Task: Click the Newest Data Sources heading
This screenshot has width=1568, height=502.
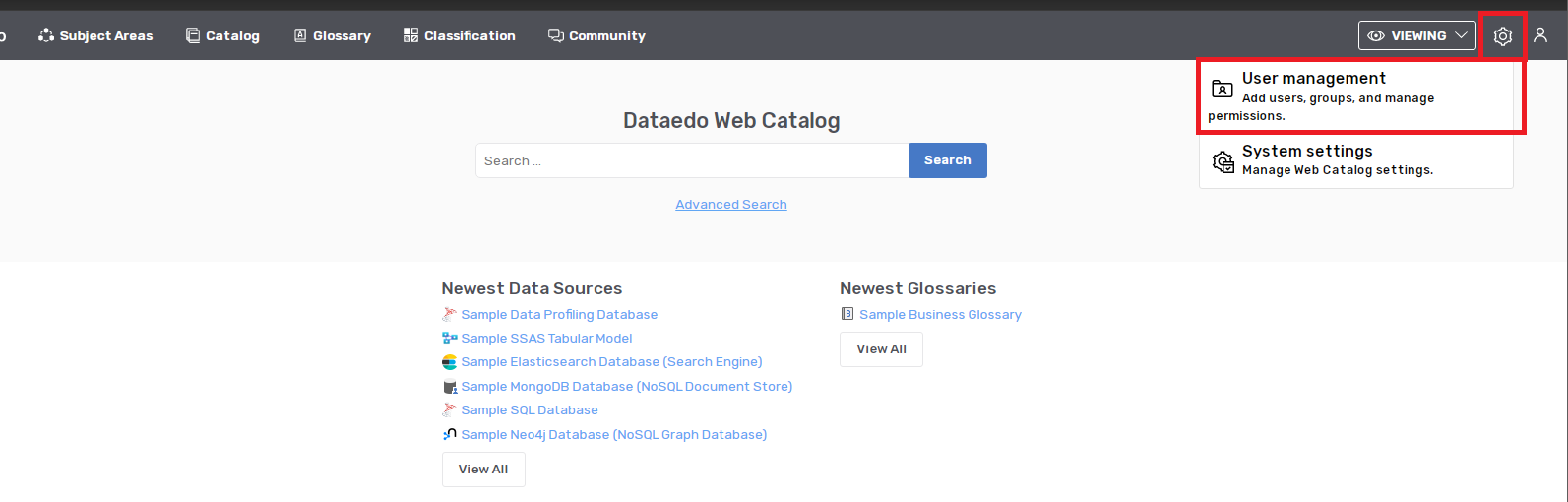Action: click(x=532, y=288)
